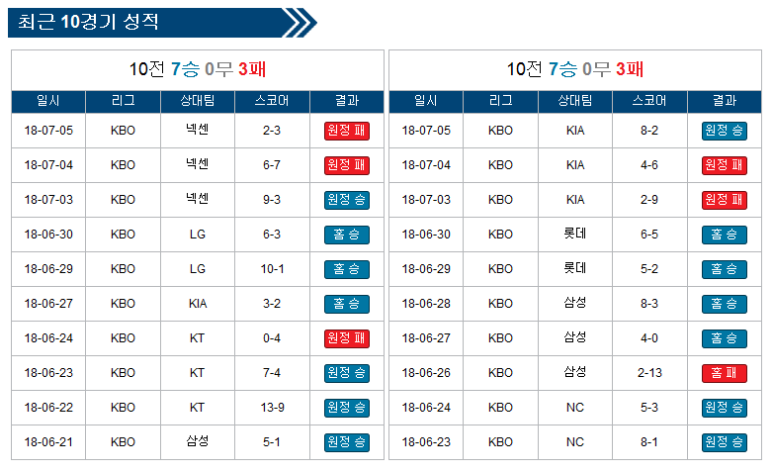Click the 원정 승 badge beside score 8-2

click(724, 131)
